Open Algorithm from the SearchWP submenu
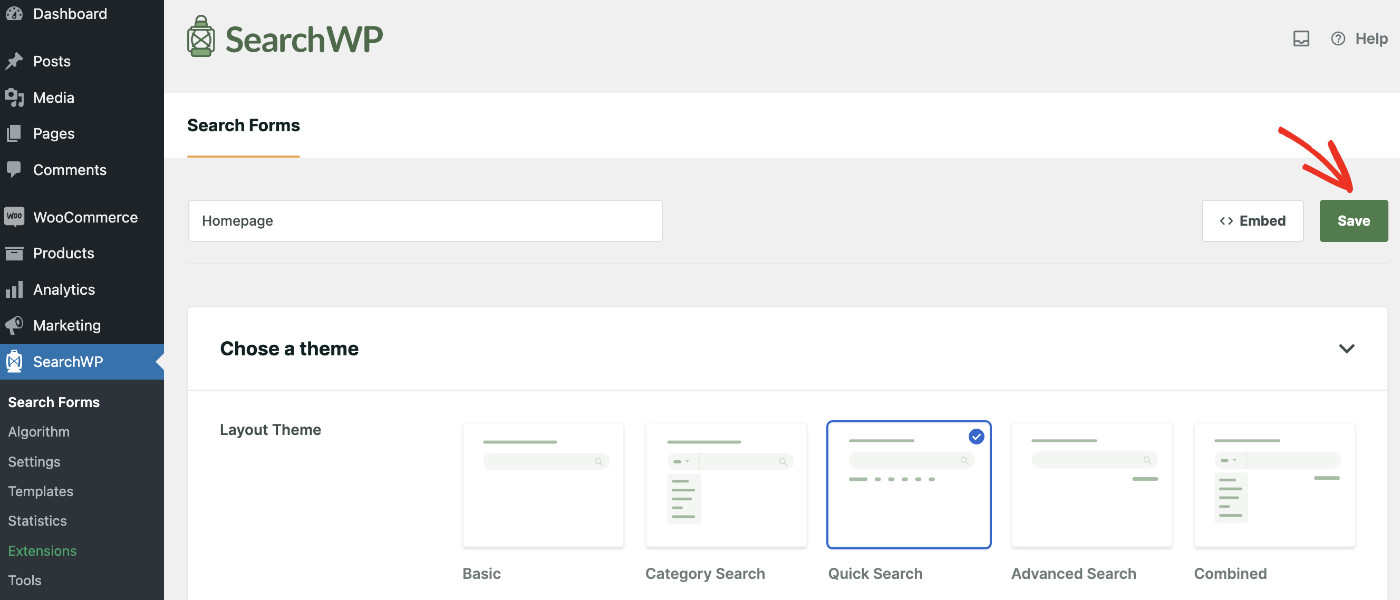The width and height of the screenshot is (1400, 600). tap(38, 431)
